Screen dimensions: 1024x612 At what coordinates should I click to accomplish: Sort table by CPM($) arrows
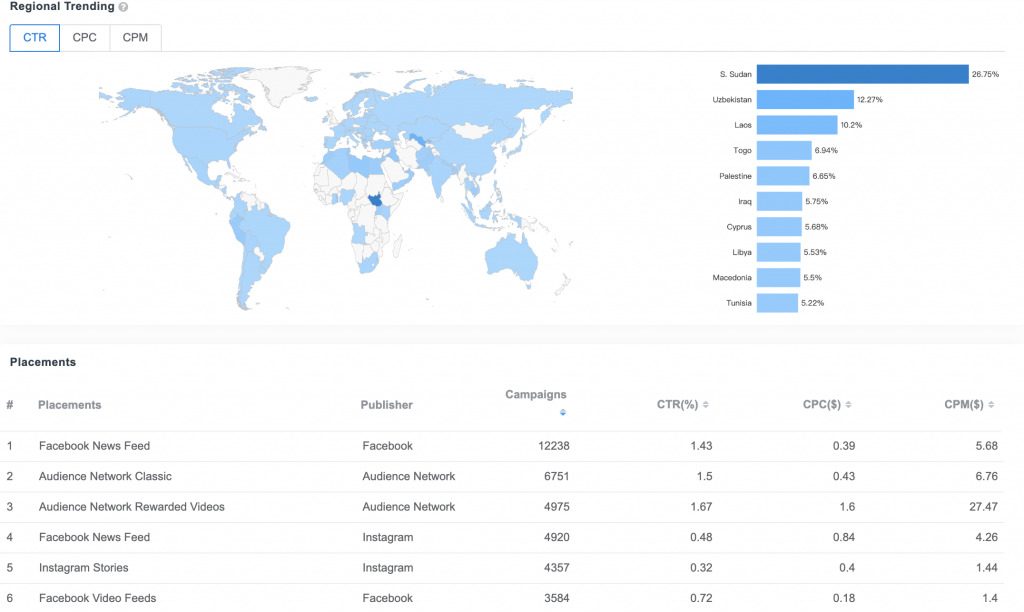click(991, 405)
